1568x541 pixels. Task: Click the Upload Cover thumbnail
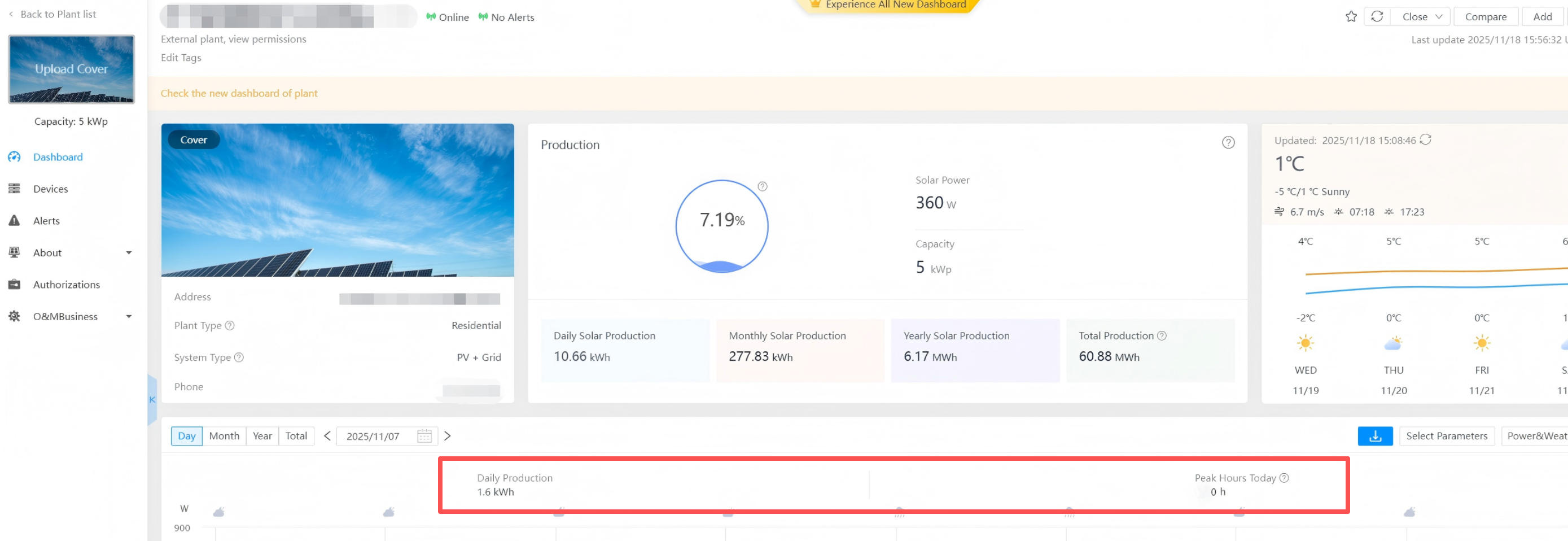(71, 69)
